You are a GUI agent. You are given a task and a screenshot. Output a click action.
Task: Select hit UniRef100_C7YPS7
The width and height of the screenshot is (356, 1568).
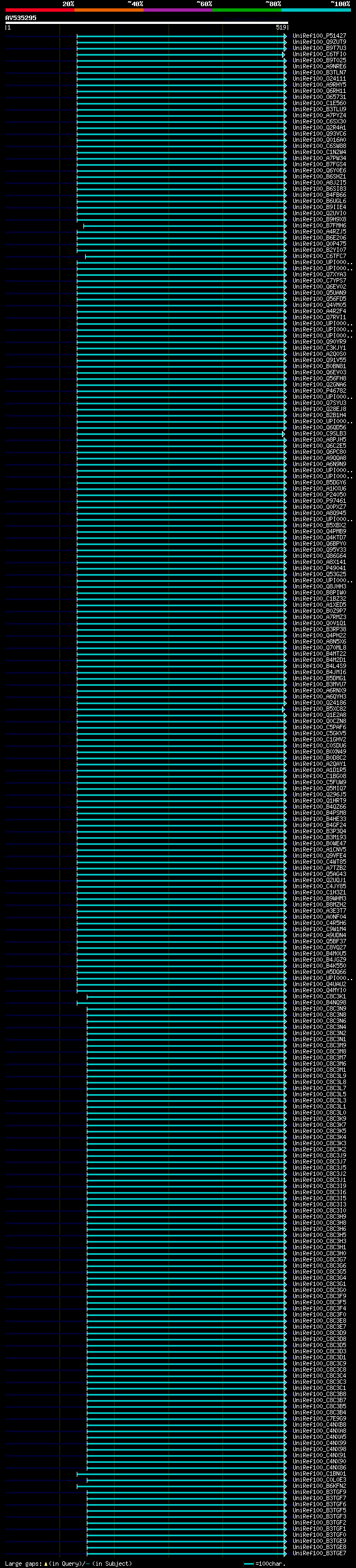coord(319,280)
